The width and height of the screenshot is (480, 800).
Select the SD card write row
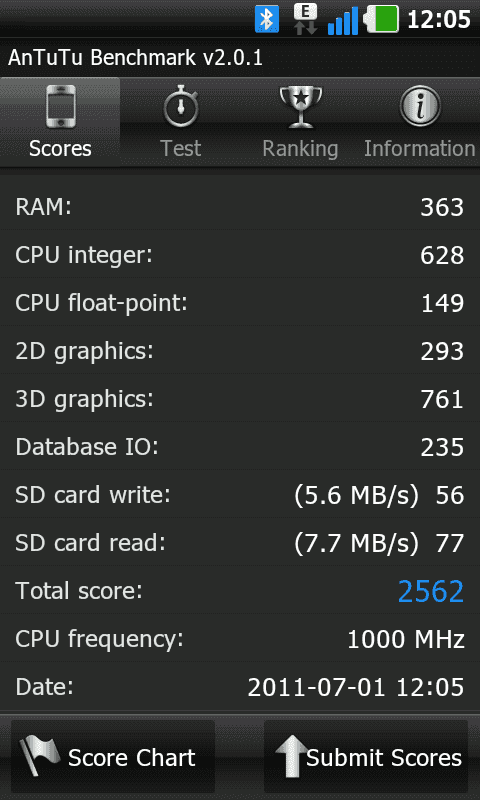[x=240, y=495]
